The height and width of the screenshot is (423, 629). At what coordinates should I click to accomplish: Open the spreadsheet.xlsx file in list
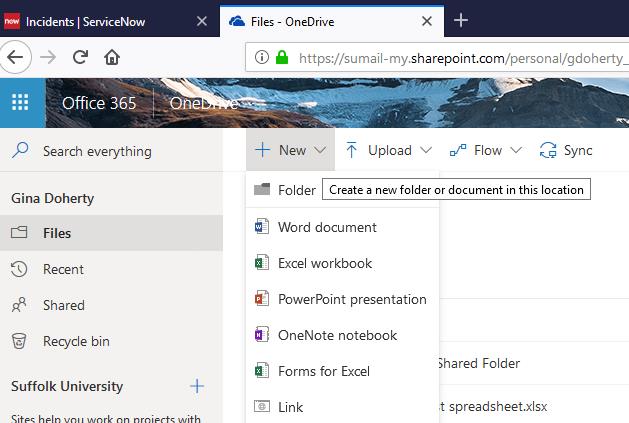tap(494, 407)
